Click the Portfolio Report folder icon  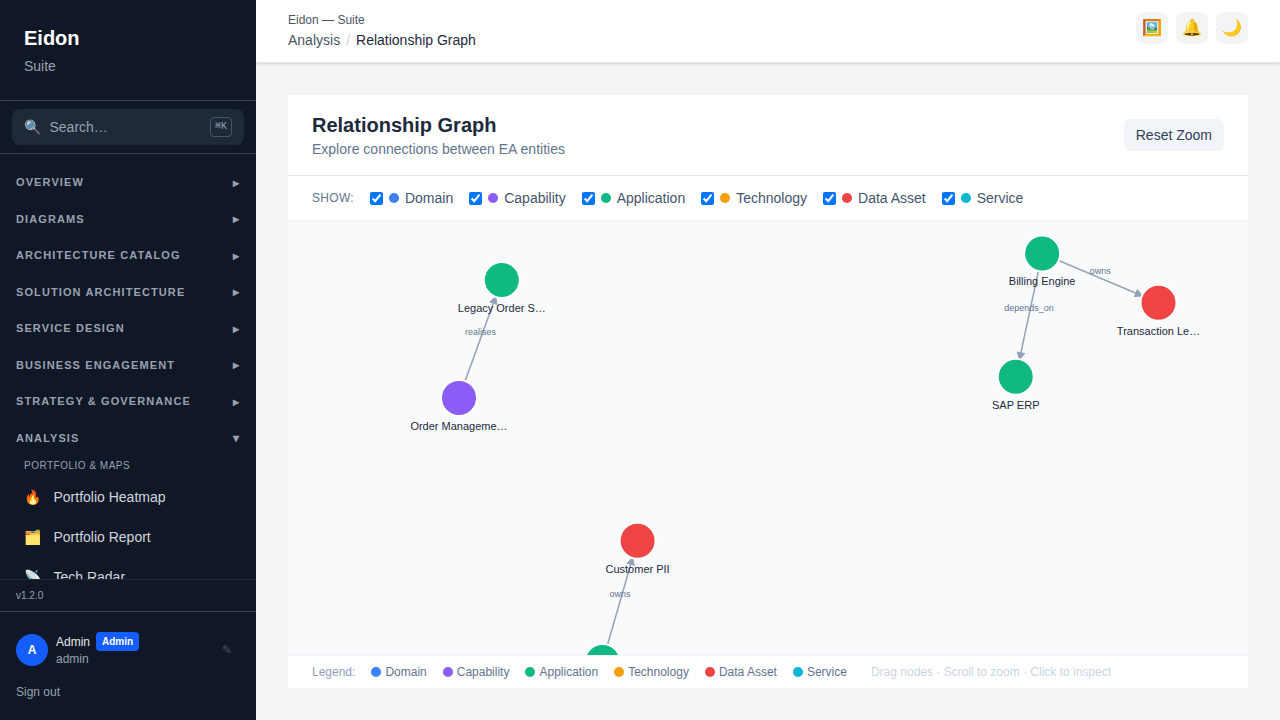click(33, 537)
